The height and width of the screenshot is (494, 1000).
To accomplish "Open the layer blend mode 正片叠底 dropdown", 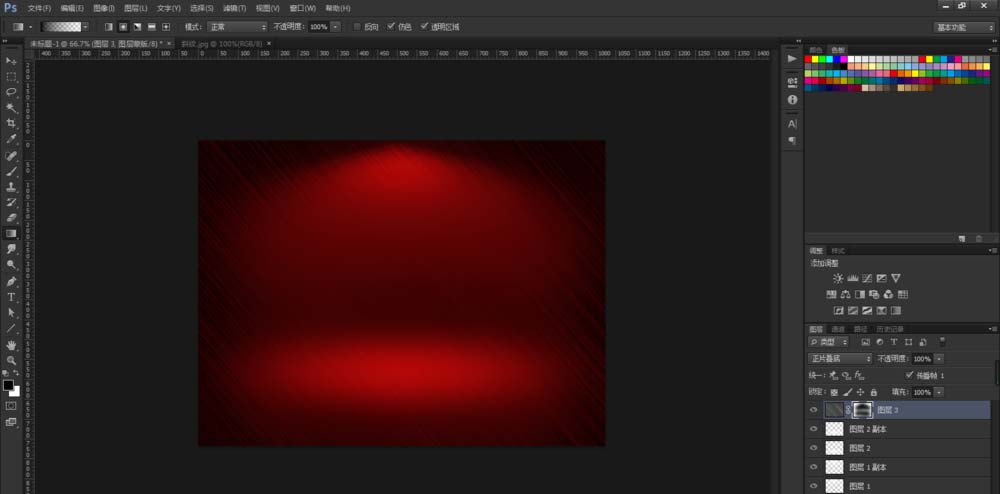I will [x=839, y=358].
